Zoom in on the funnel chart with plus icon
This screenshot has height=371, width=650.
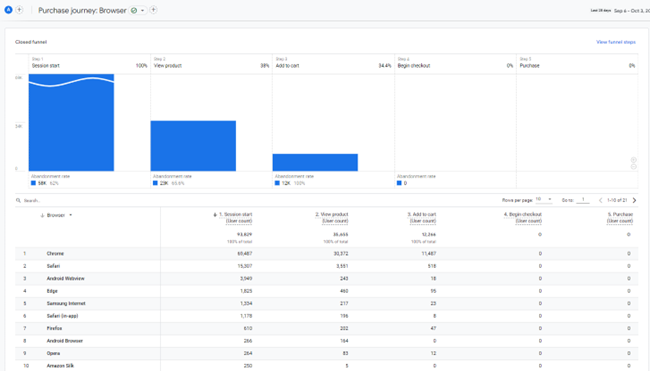coord(633,160)
